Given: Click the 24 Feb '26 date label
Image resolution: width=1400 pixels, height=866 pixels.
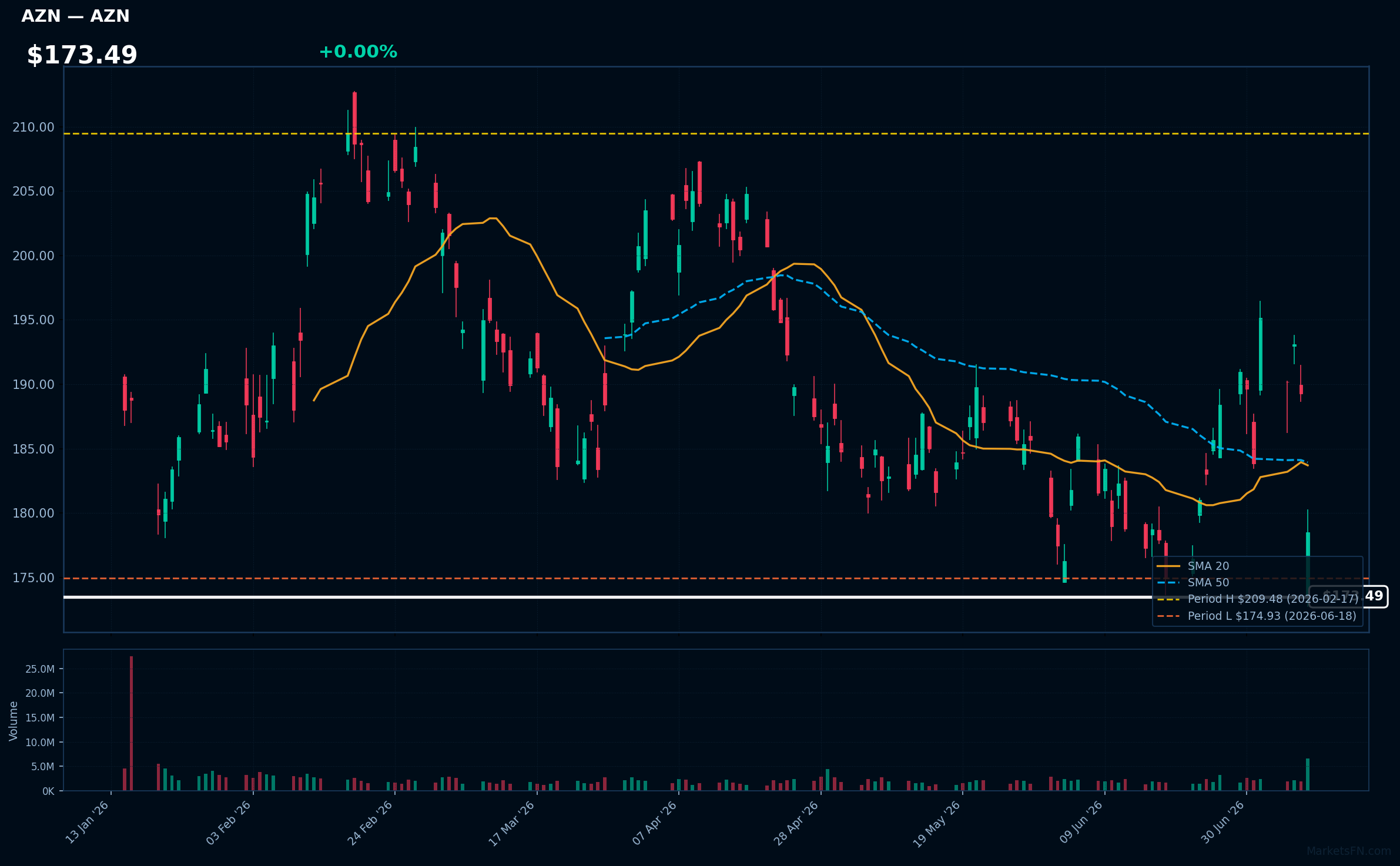Looking at the screenshot, I should coord(370,823).
